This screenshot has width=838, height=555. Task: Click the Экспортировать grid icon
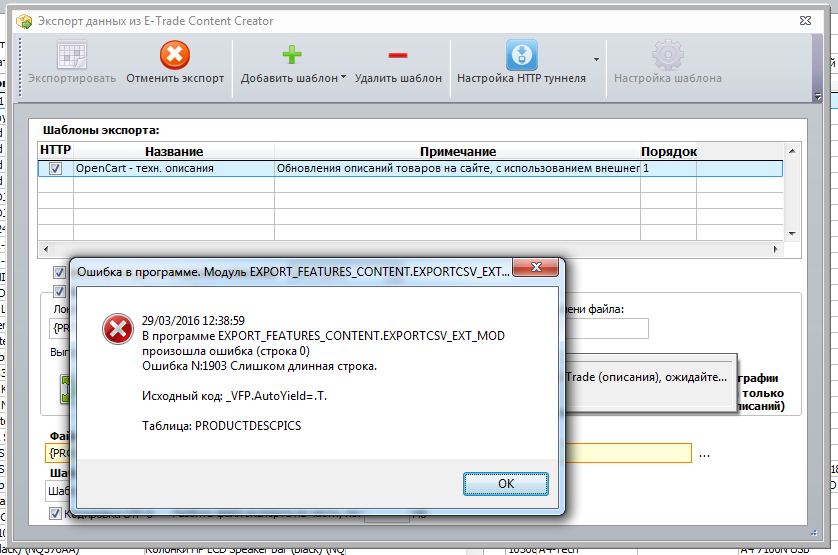point(72,55)
